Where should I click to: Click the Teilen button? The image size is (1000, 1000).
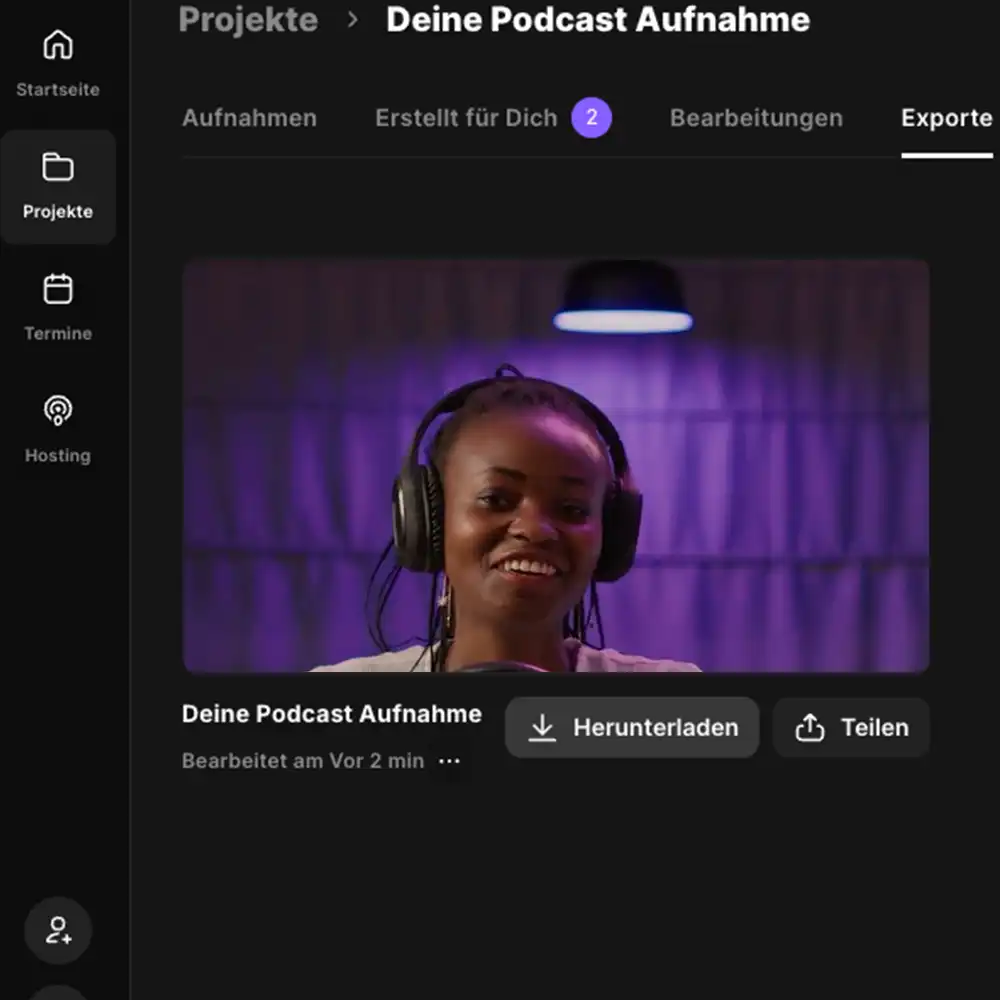pos(851,727)
